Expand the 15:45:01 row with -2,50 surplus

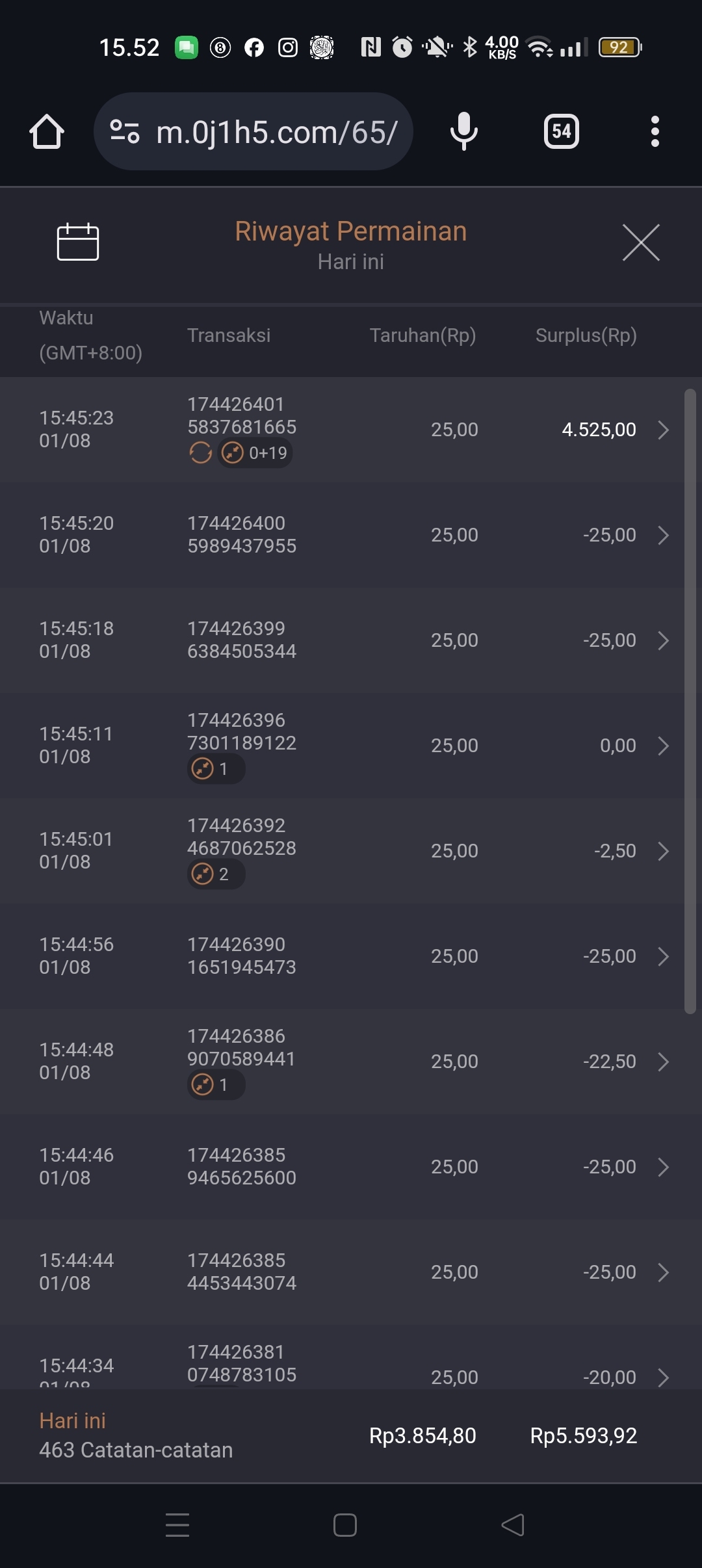(x=663, y=851)
